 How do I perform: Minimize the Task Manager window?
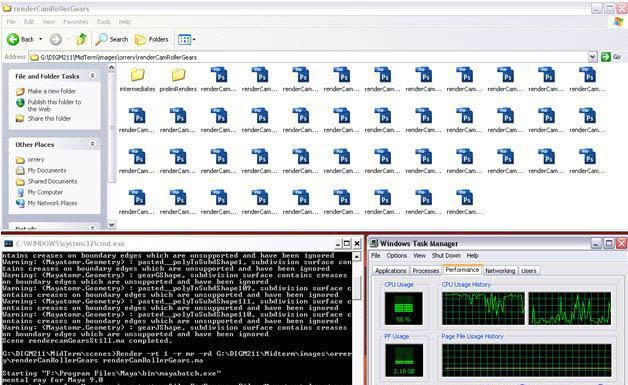click(596, 243)
